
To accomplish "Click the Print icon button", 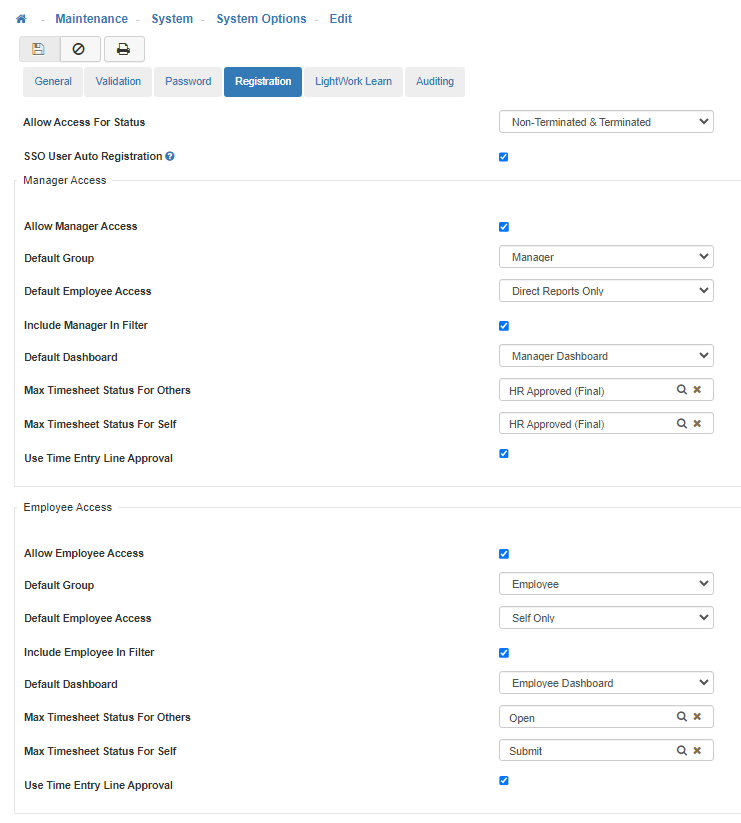I will click(124, 49).
